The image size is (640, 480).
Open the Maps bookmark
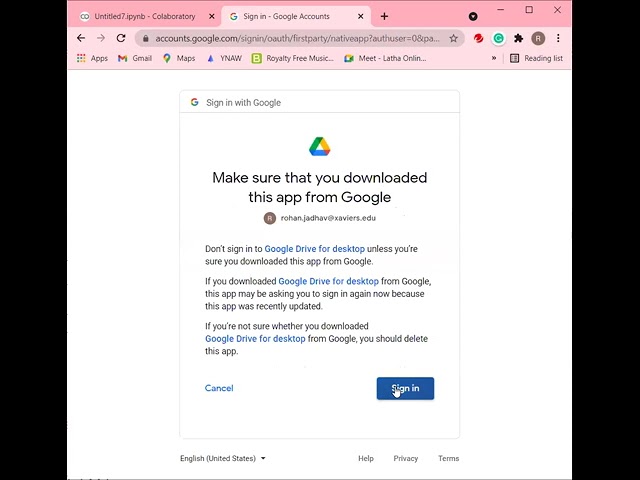coord(179,58)
